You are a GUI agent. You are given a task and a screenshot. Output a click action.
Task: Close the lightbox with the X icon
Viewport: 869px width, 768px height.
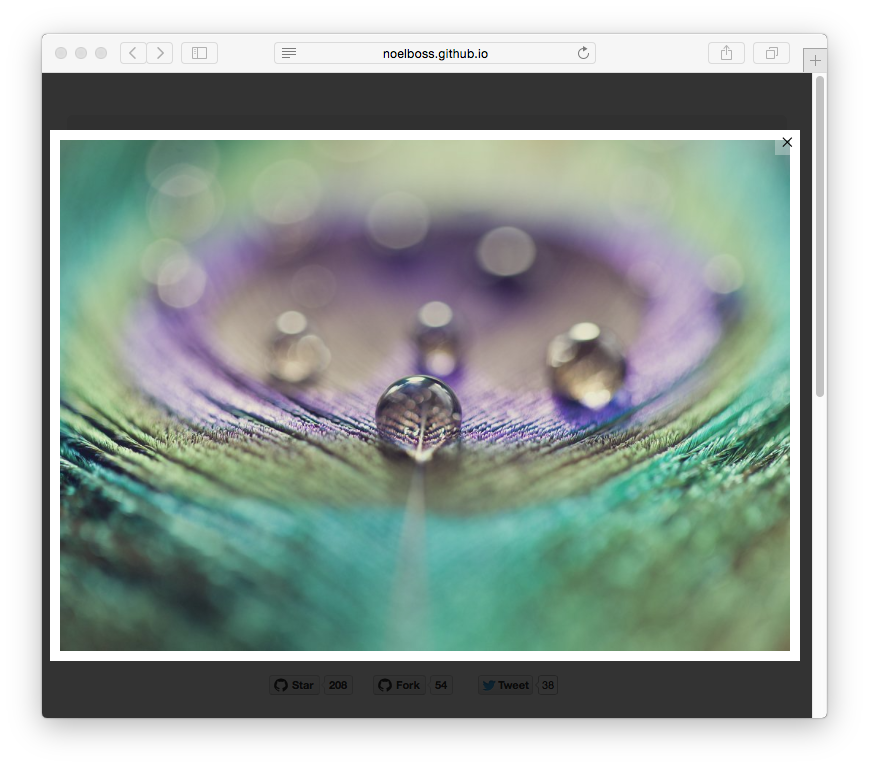coord(787,142)
